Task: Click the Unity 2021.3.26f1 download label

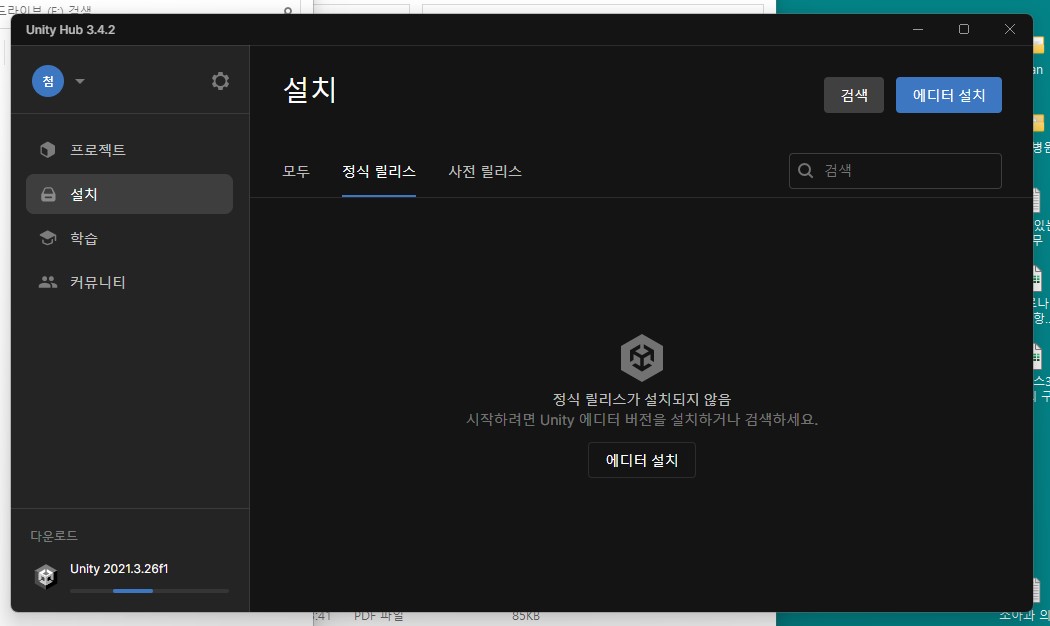Action: (x=119, y=568)
